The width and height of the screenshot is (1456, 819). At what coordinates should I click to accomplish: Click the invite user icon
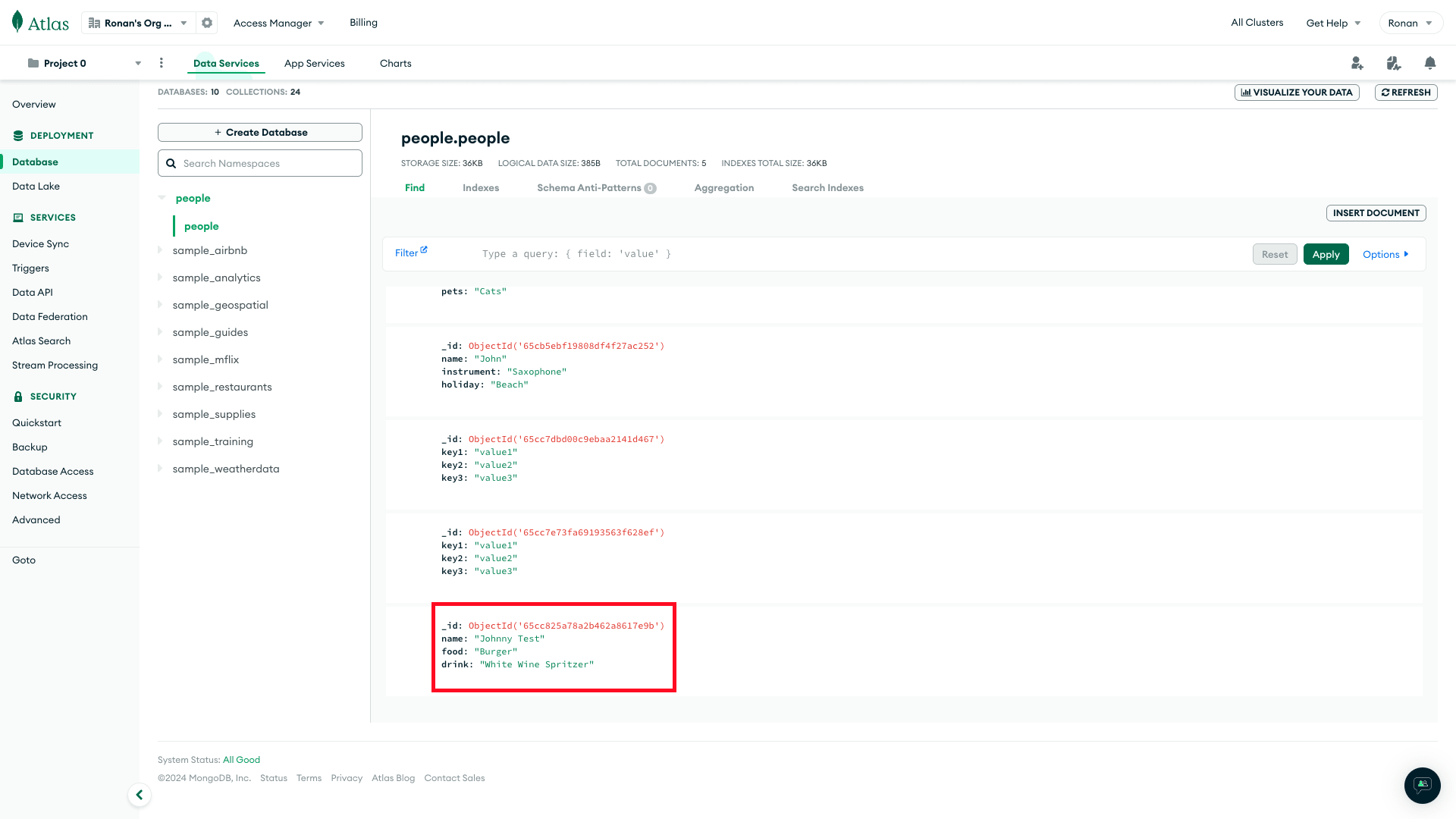coord(1357,63)
